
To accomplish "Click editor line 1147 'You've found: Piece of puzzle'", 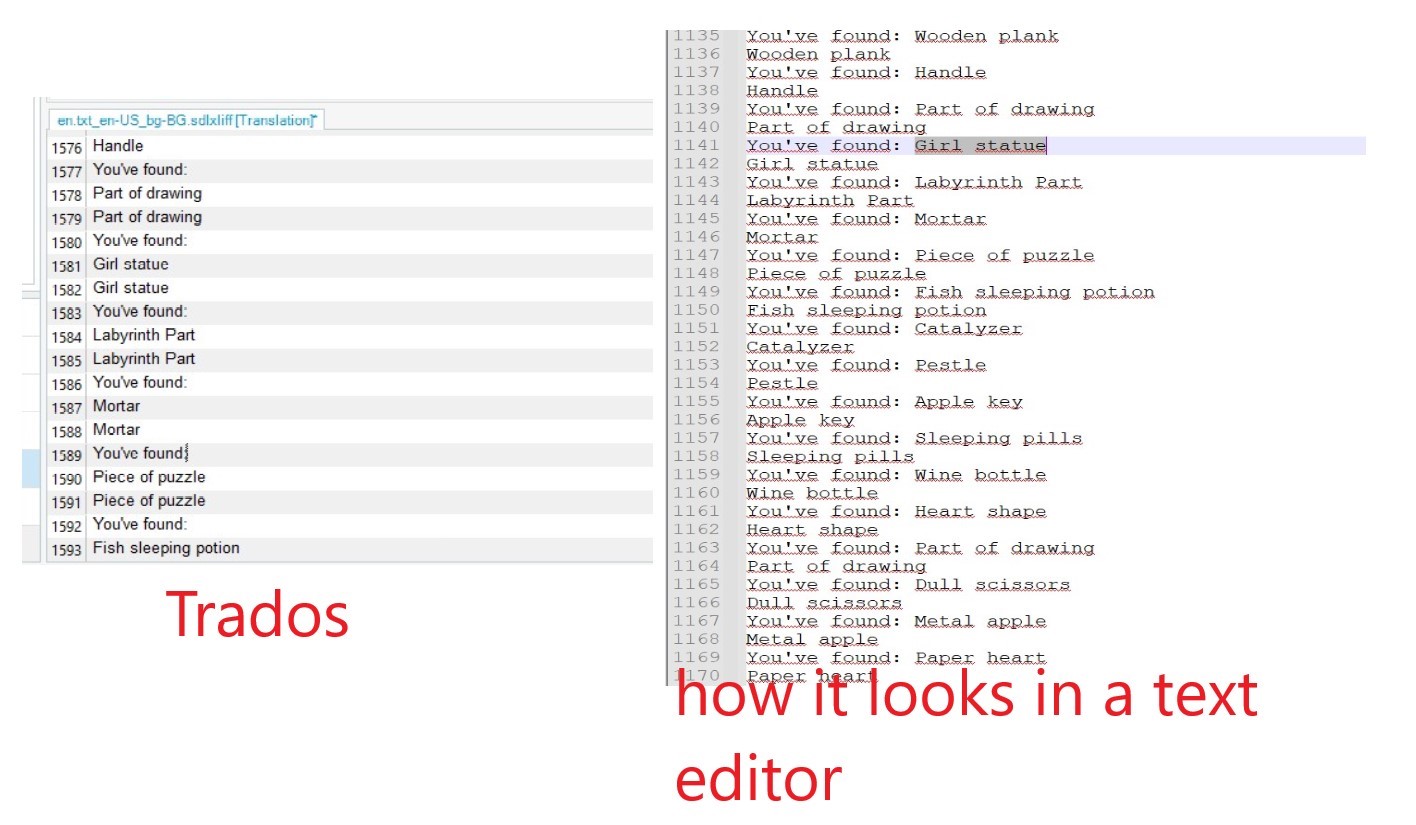I will click(920, 255).
